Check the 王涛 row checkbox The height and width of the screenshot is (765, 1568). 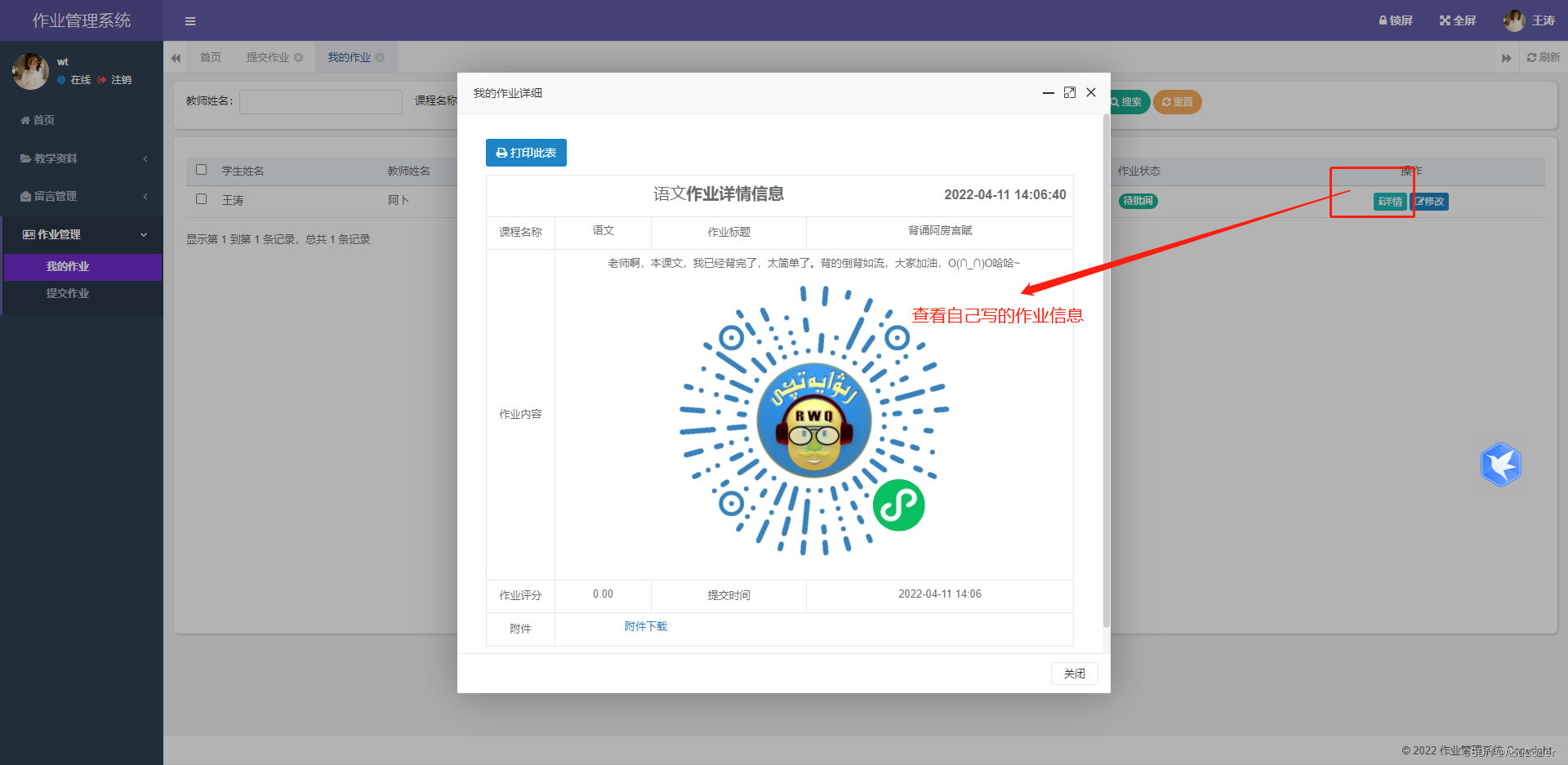202,199
